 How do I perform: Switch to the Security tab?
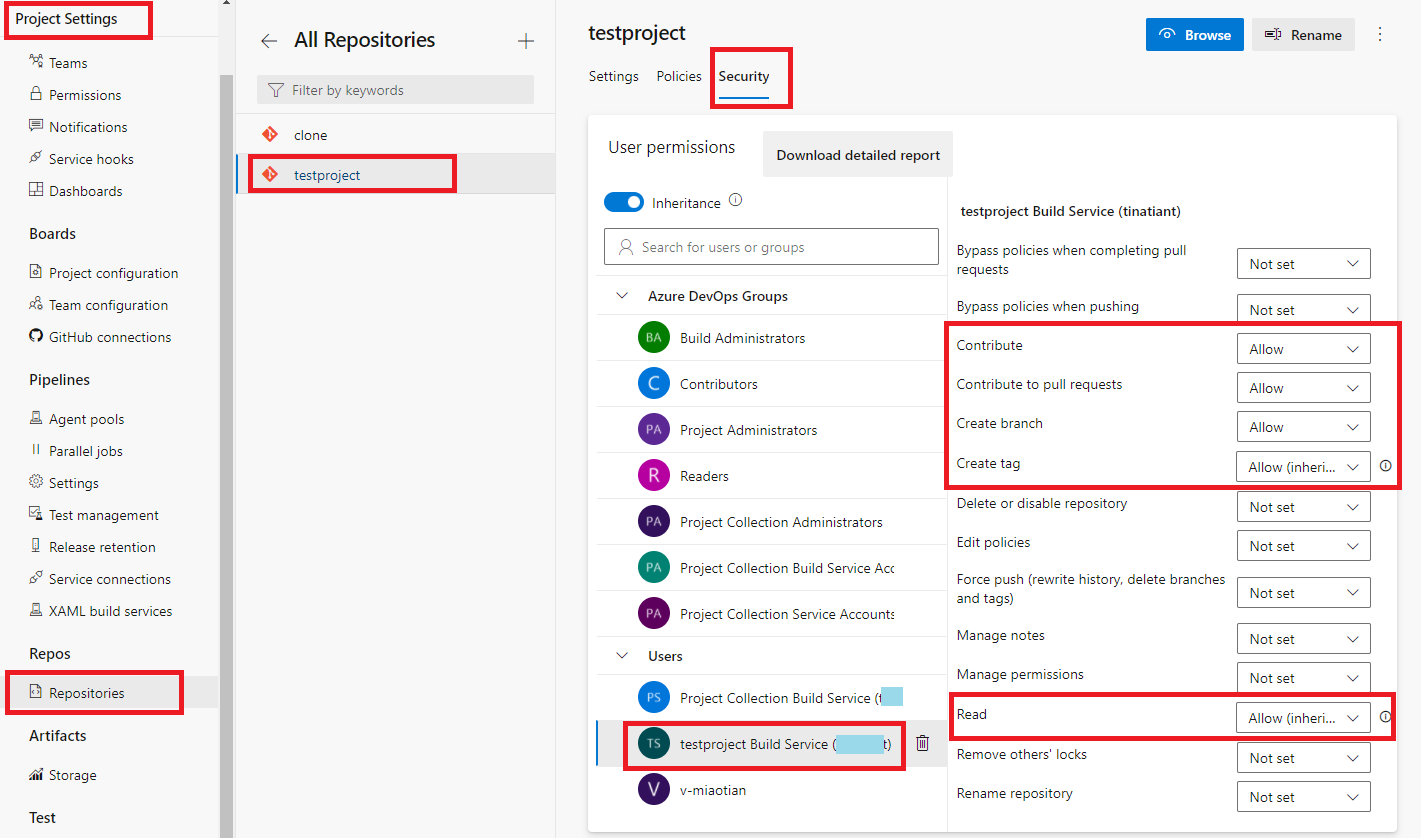pyautogui.click(x=744, y=76)
